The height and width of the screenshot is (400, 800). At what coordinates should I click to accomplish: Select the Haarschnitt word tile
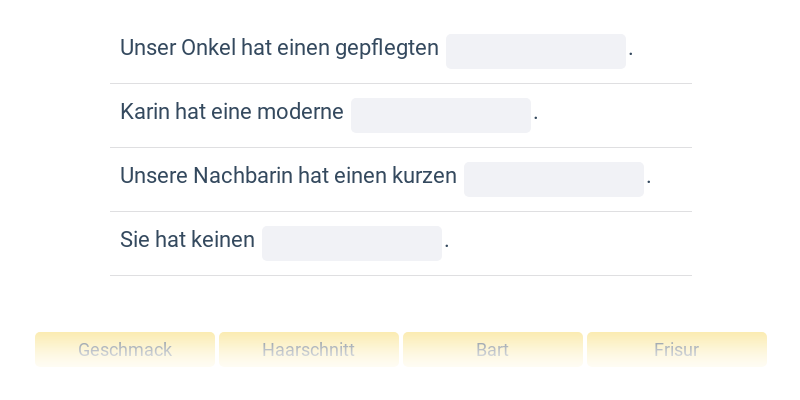(309, 350)
